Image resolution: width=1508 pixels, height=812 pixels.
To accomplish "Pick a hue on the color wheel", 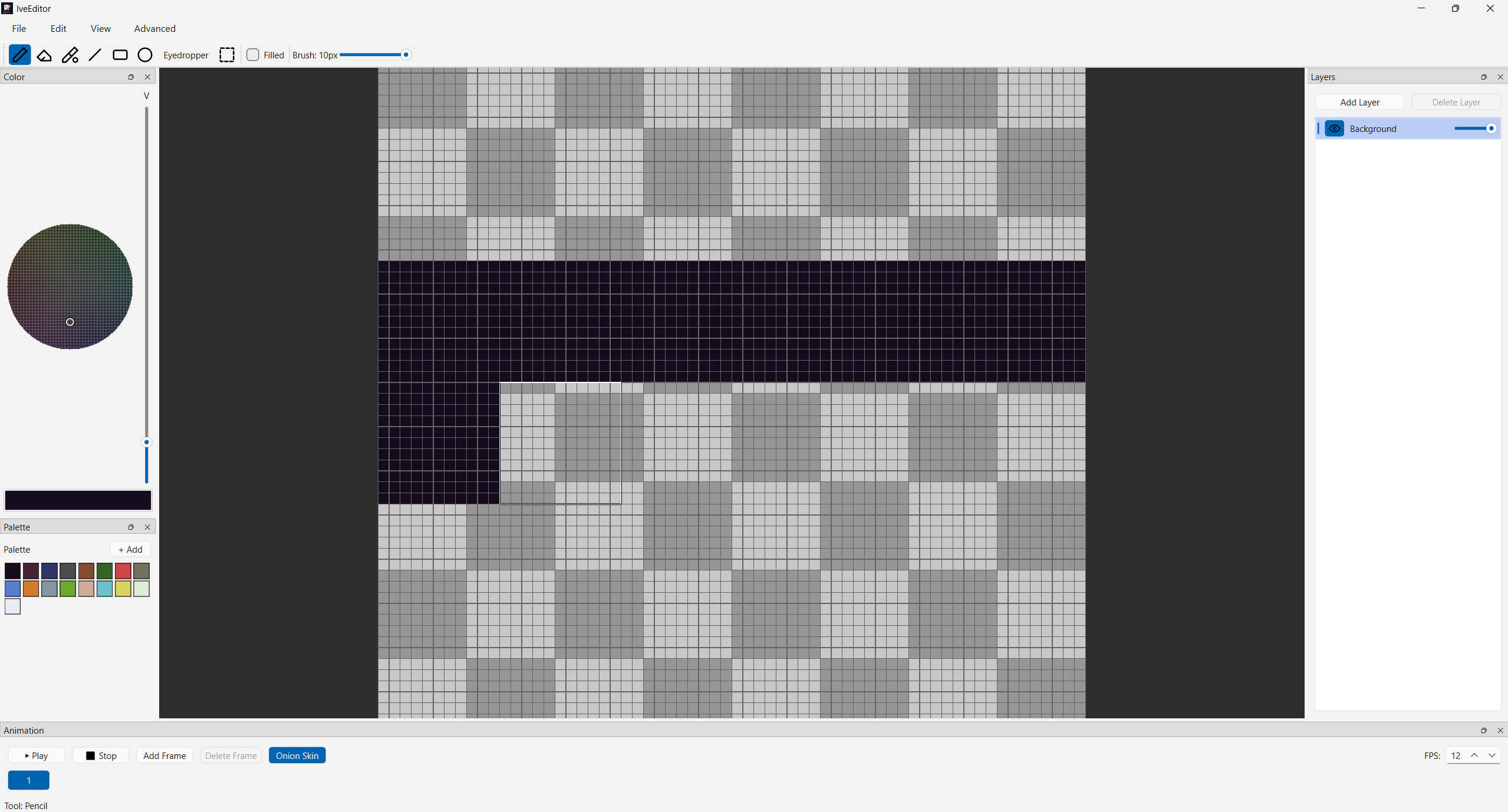I will point(70,286).
